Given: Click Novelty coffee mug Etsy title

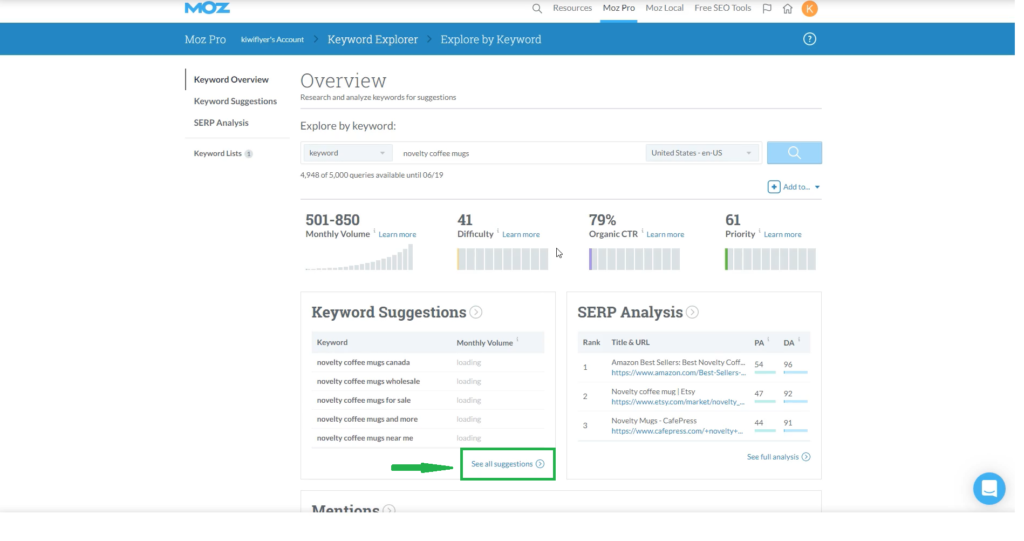Looking at the screenshot, I should pos(653,391).
